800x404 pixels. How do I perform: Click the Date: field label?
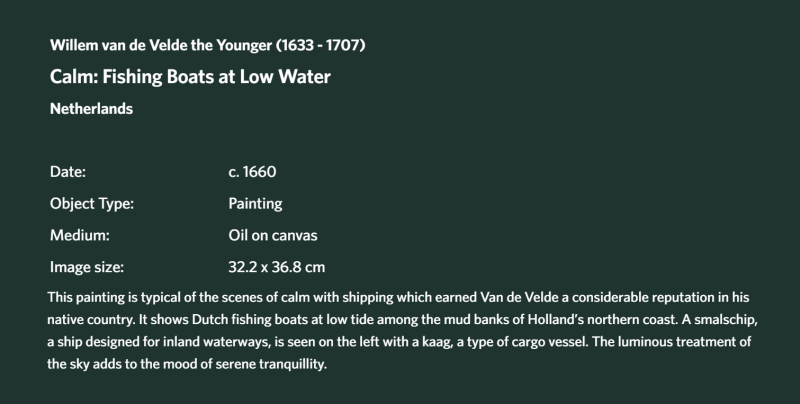68,172
